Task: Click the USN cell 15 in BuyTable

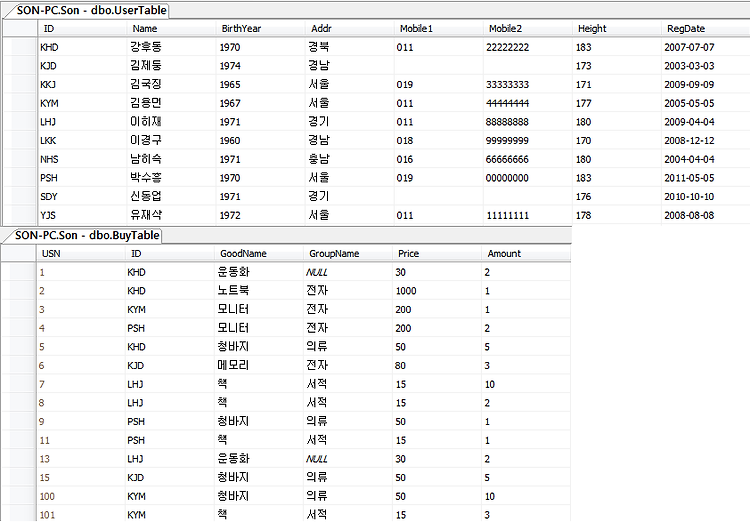Action: pyautogui.click(x=80, y=478)
